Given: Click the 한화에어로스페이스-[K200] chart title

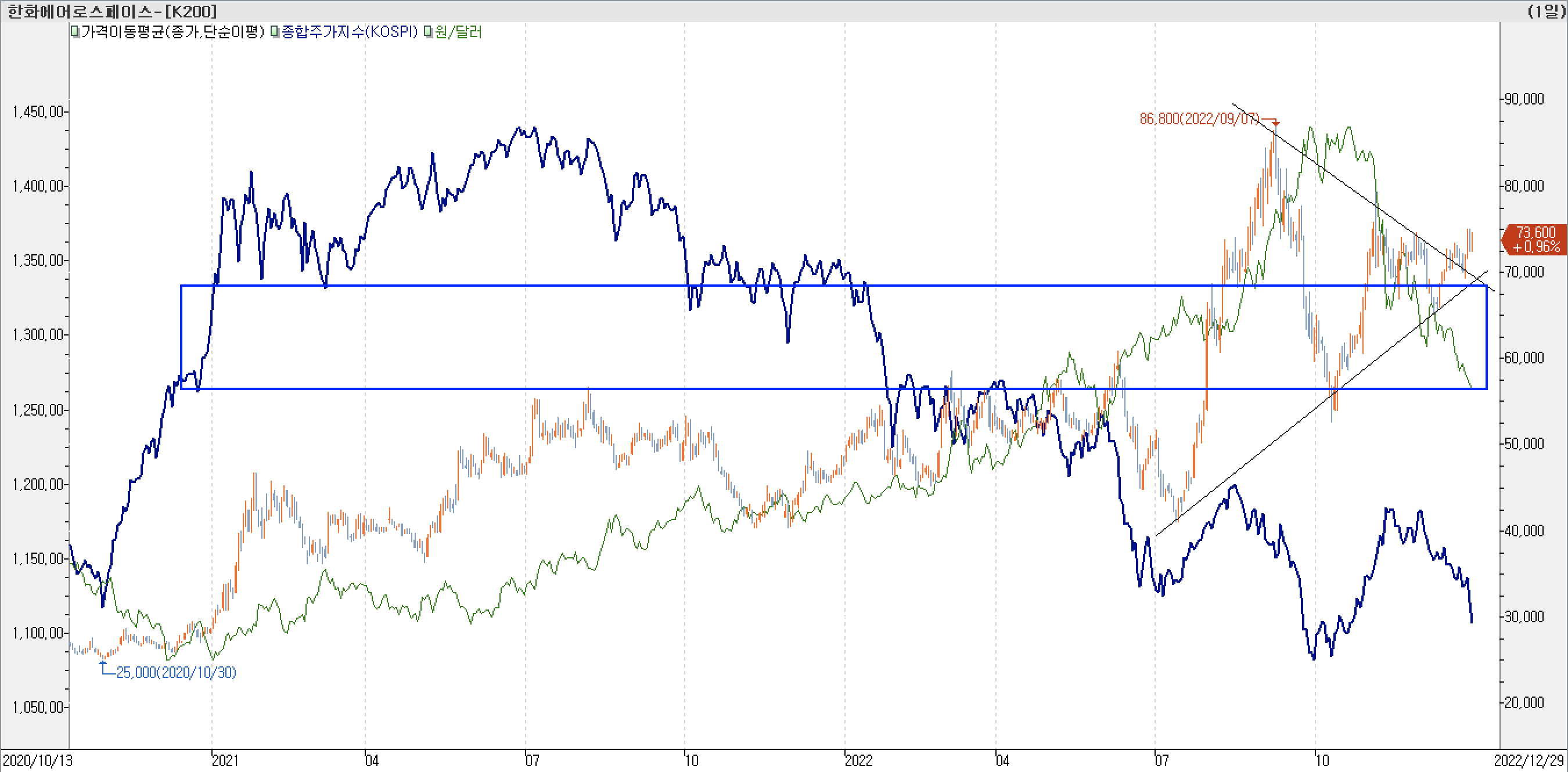Looking at the screenshot, I should (x=112, y=11).
